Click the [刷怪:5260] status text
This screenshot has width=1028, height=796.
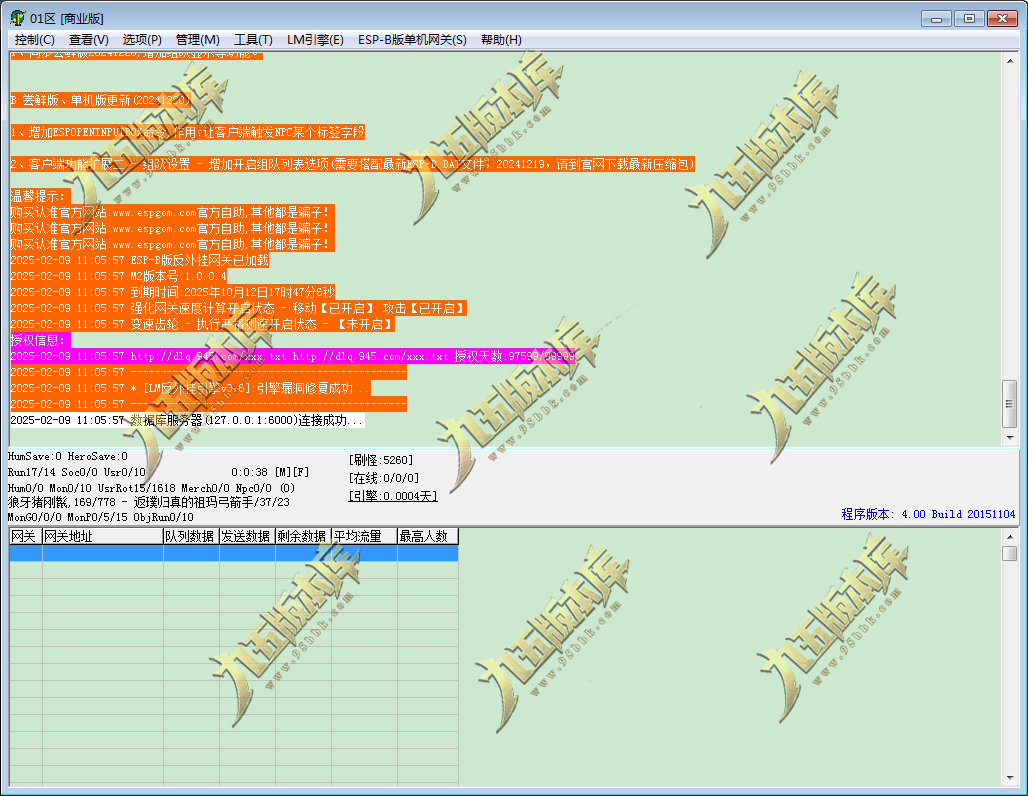tap(381, 460)
